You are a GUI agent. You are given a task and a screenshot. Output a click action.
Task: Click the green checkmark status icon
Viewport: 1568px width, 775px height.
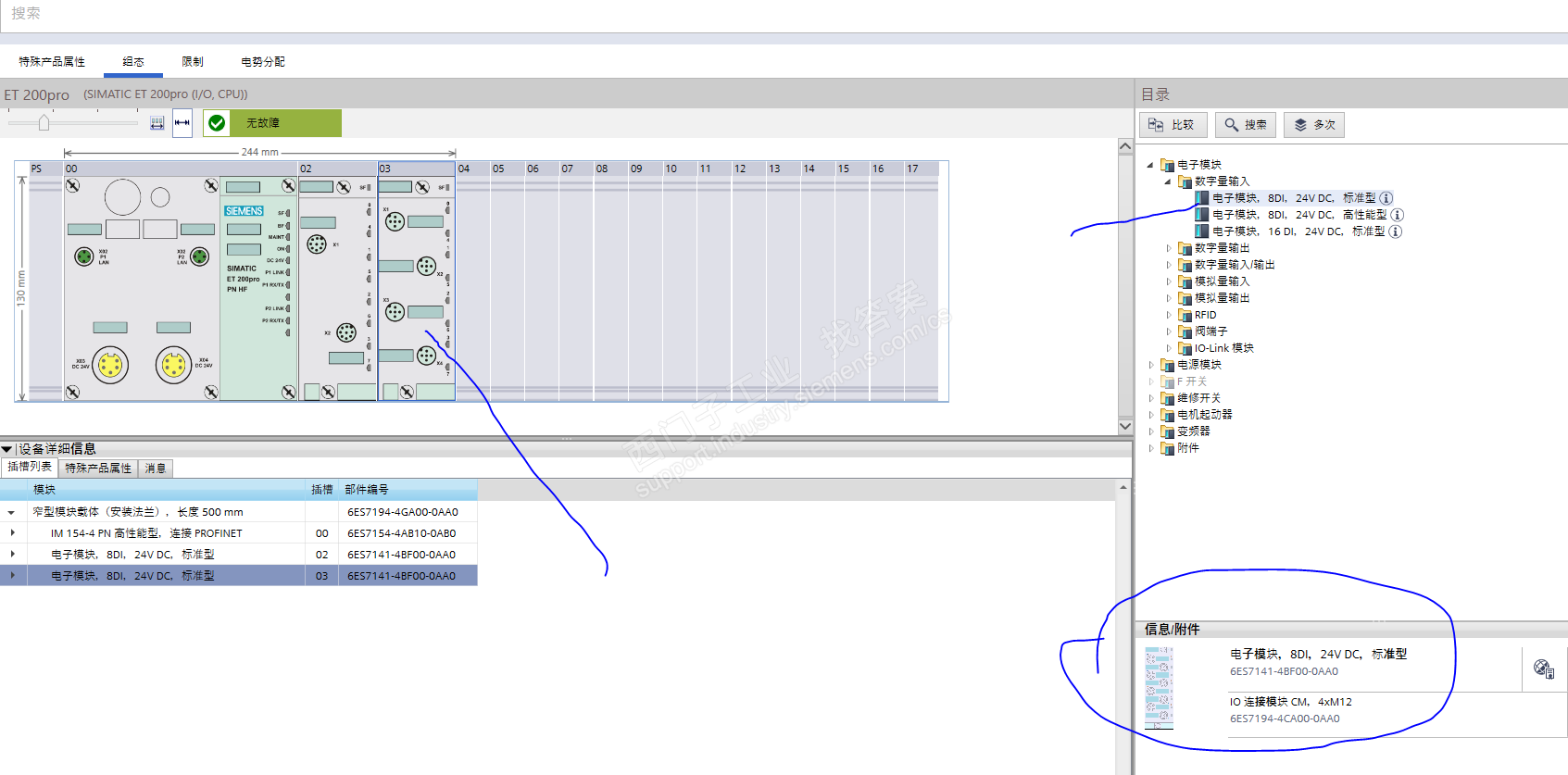217,123
